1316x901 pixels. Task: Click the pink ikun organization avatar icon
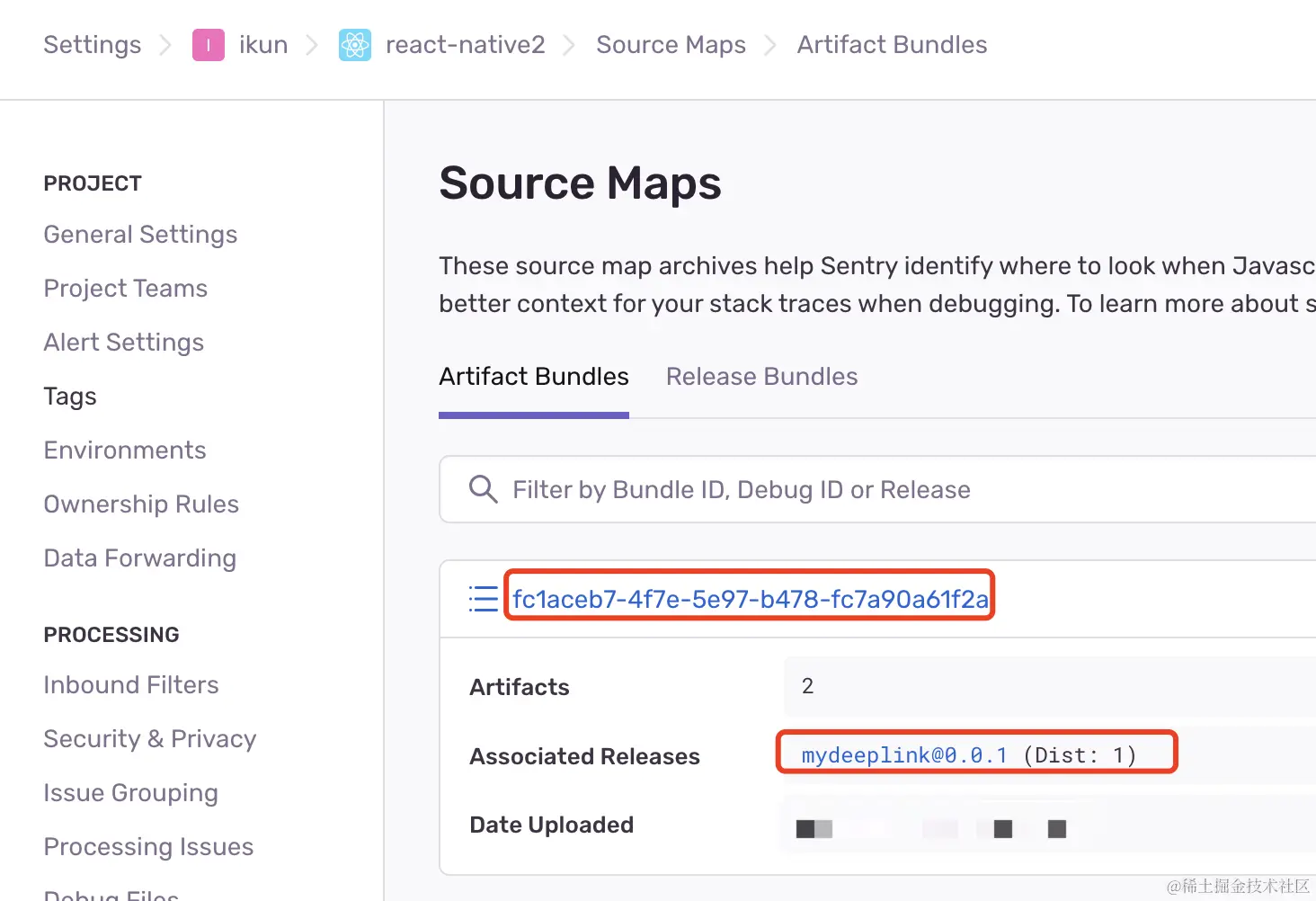209,45
